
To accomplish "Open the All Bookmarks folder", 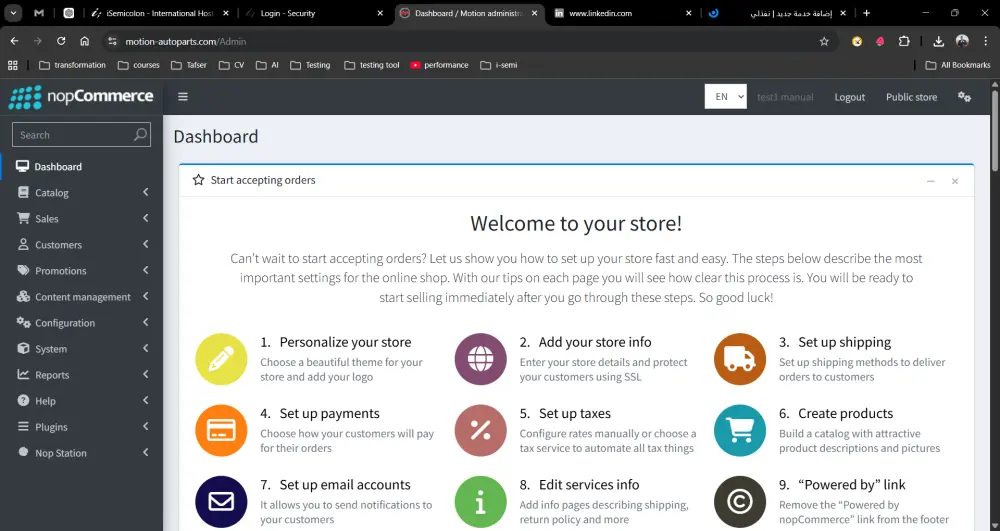I will tap(958, 65).
